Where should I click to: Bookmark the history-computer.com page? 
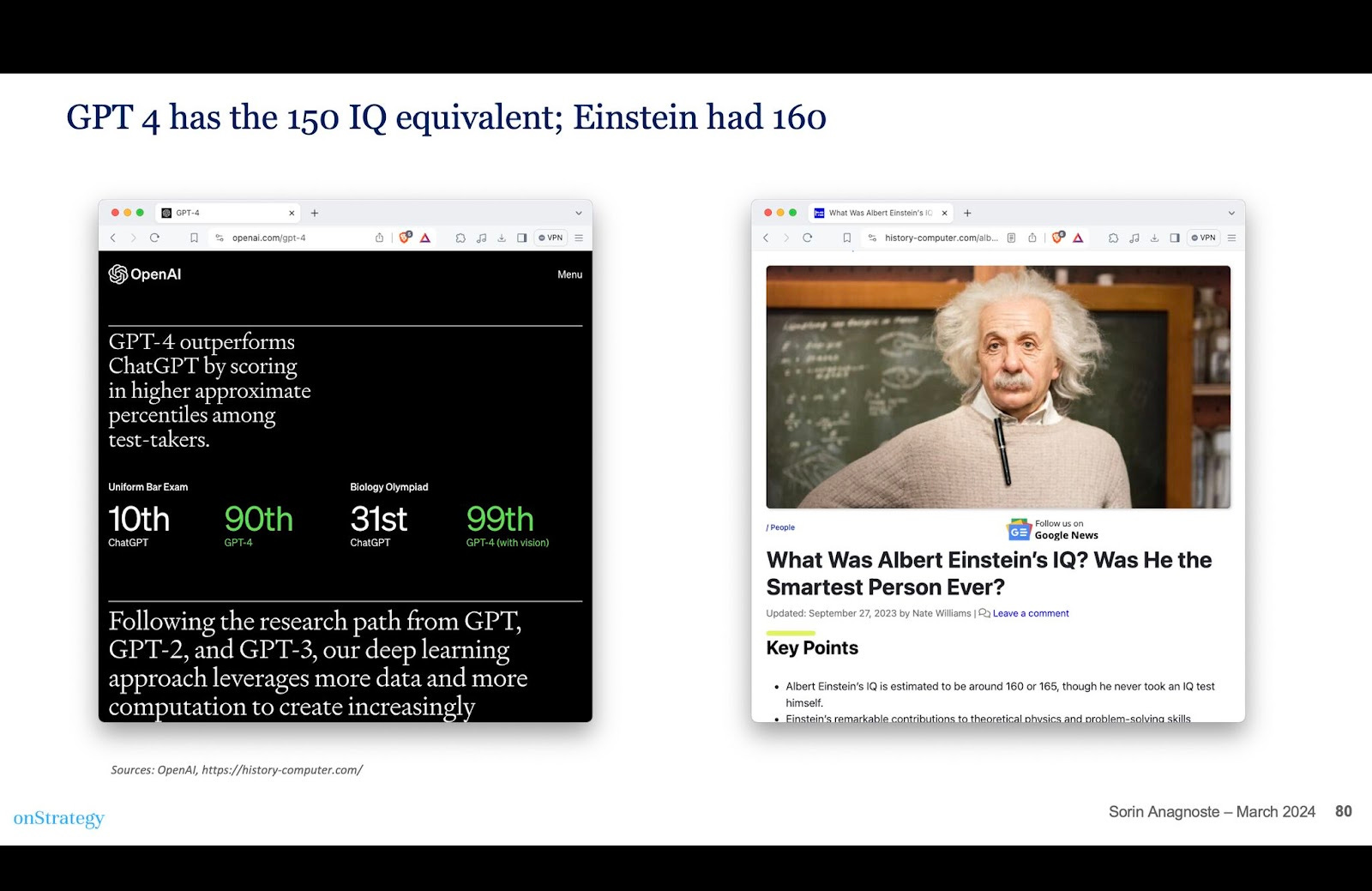pos(847,238)
